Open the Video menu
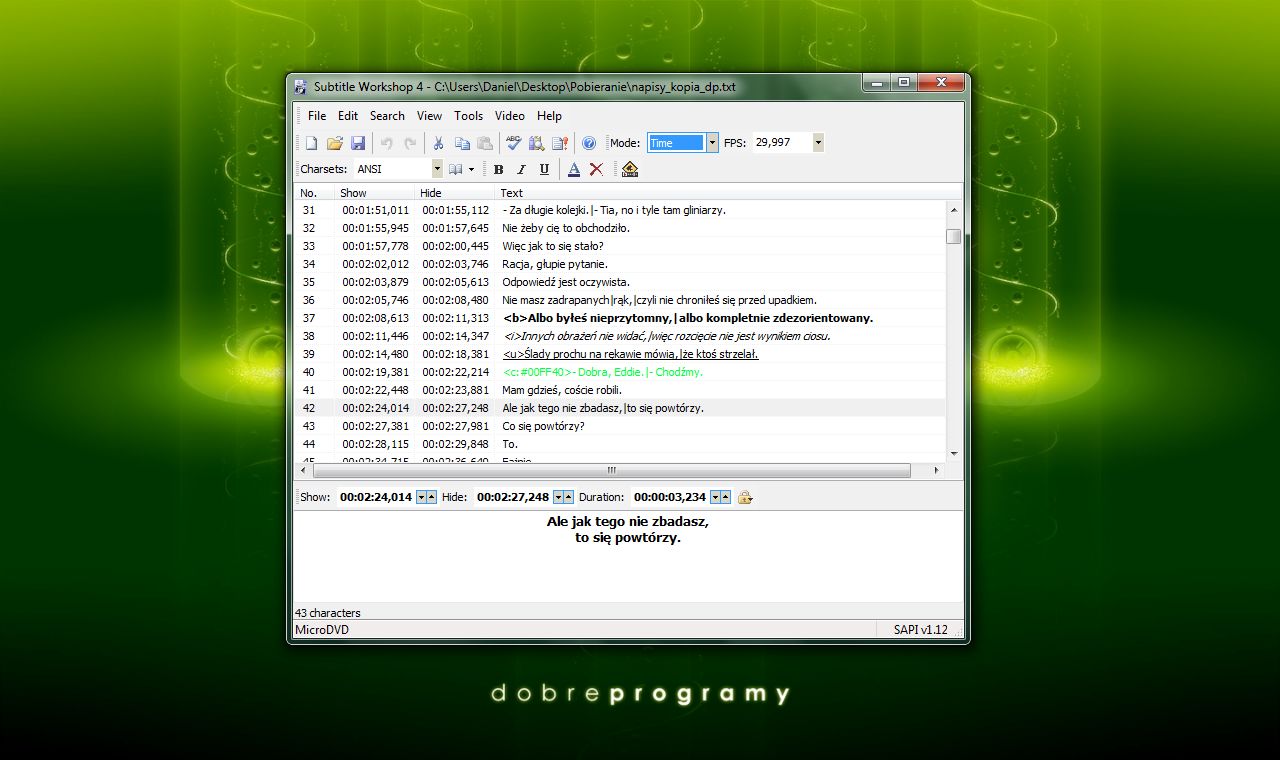Image resolution: width=1280 pixels, height=760 pixels. point(510,116)
